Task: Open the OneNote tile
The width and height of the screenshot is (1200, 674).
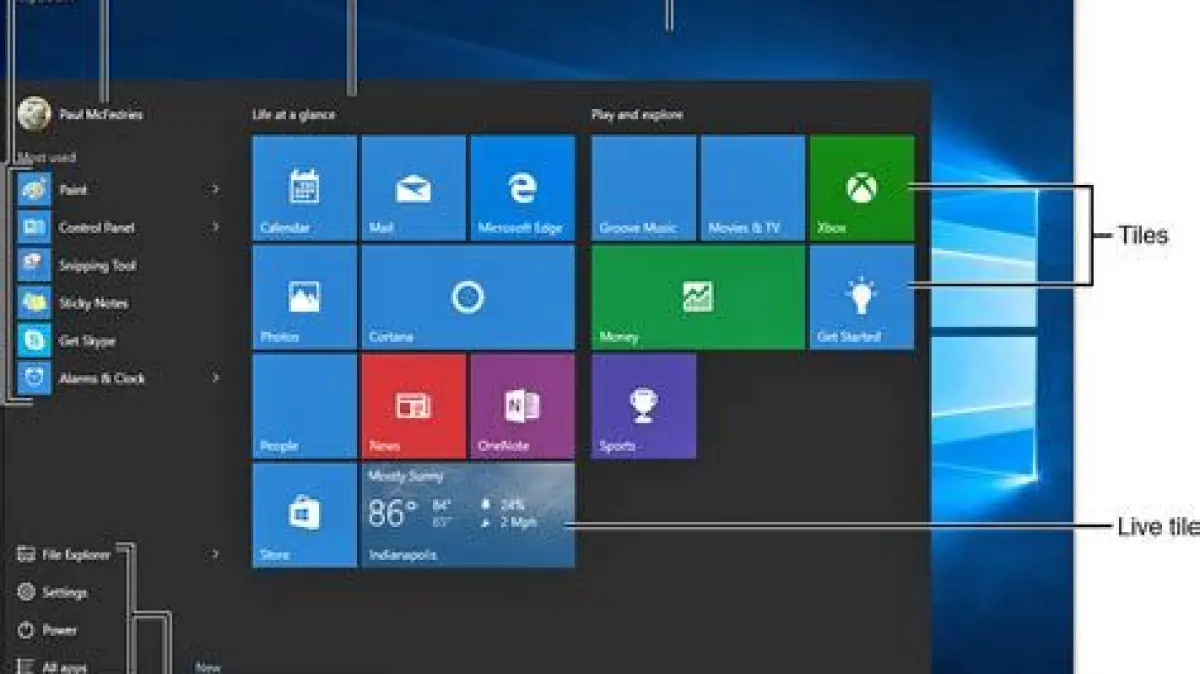Action: (522, 406)
